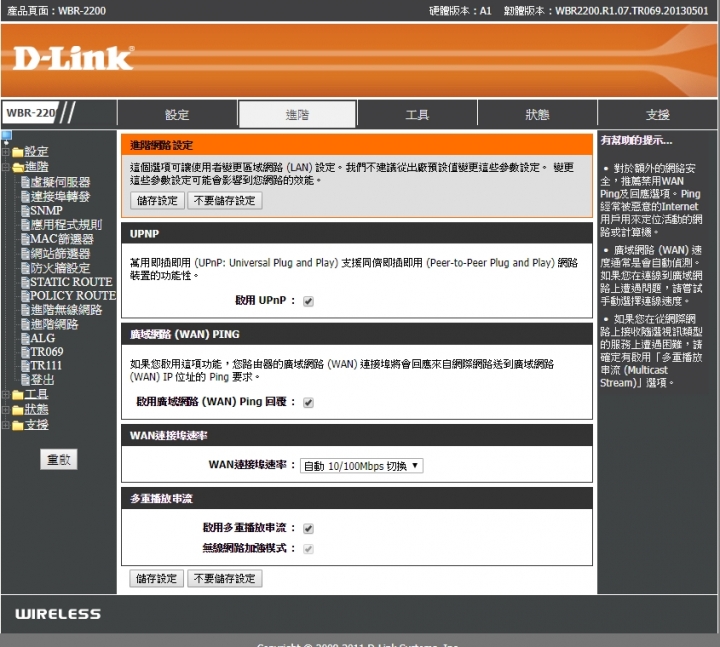This screenshot has width=720, height=647.
Task: Open SNMP settings link
Action: (46, 211)
